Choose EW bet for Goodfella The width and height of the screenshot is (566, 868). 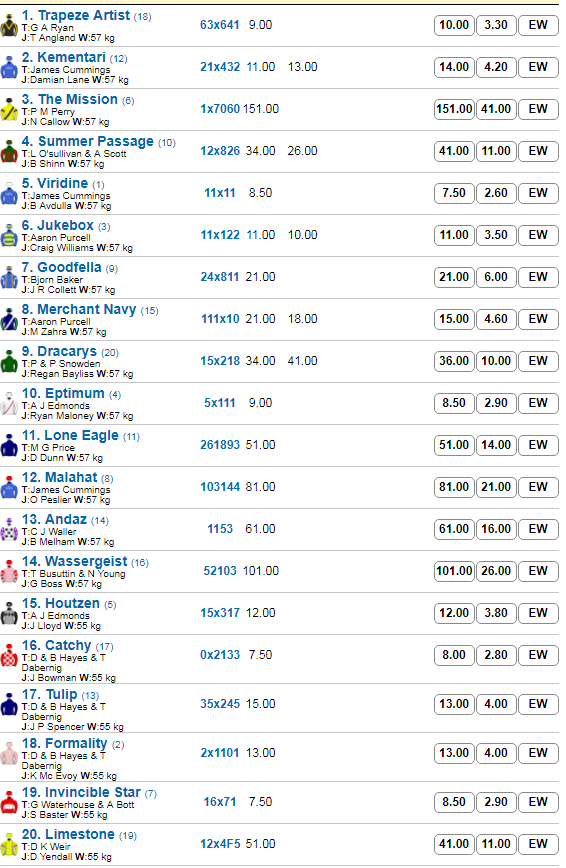click(x=538, y=277)
